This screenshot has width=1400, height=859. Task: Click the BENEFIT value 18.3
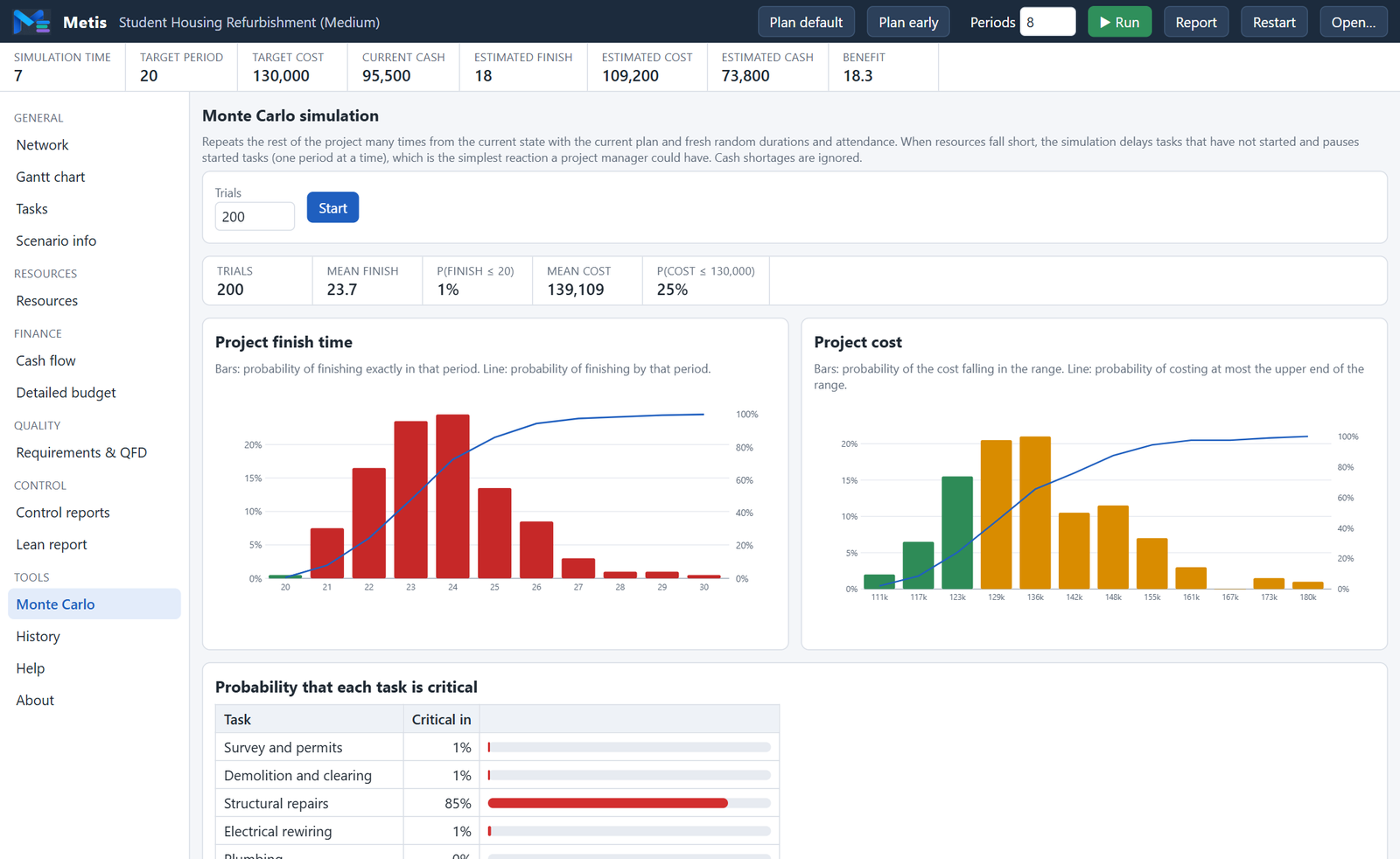pos(857,76)
